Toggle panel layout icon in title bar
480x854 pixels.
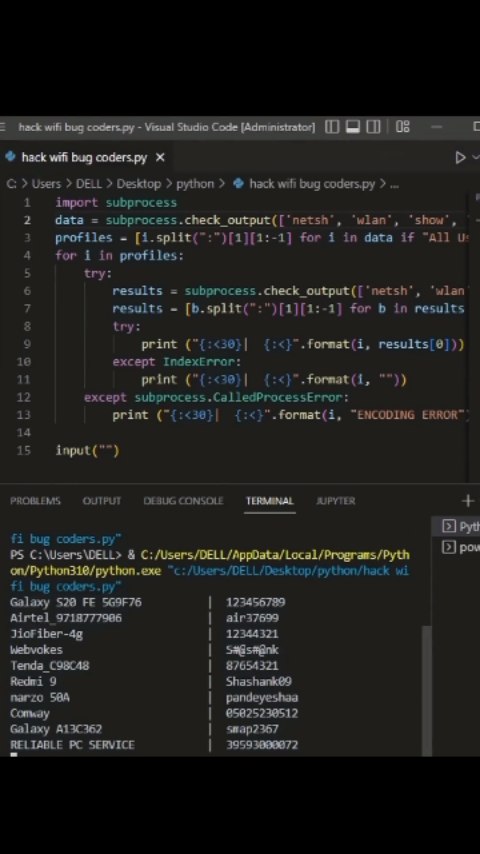click(353, 127)
